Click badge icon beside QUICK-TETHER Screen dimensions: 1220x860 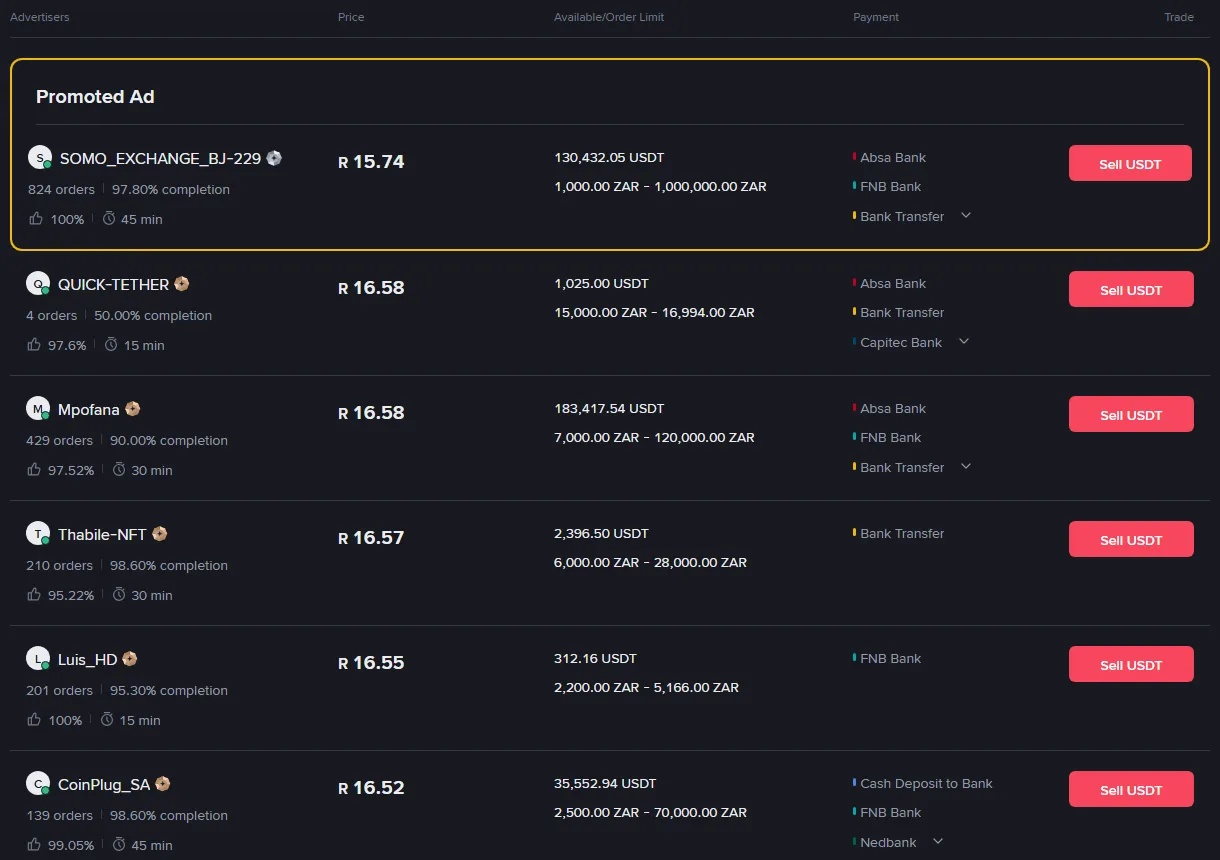(182, 284)
